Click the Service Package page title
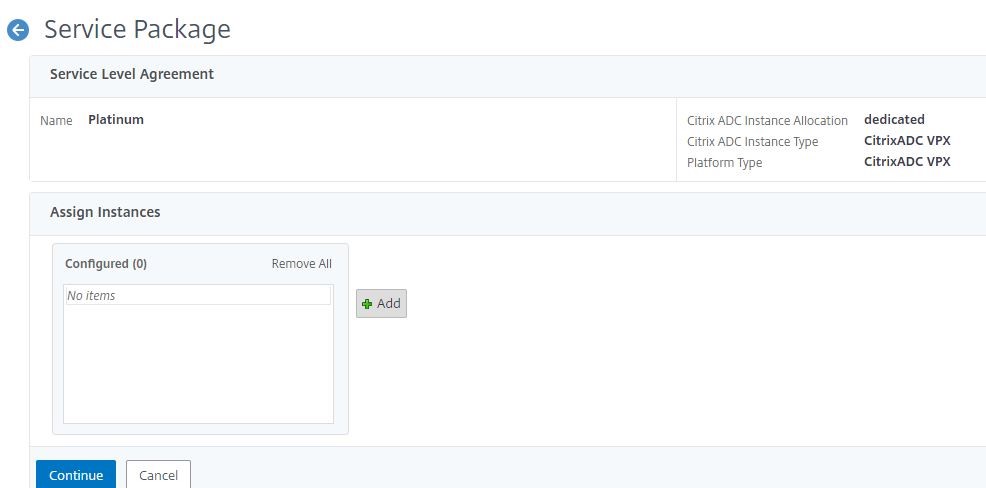This screenshot has width=986, height=488. click(137, 29)
